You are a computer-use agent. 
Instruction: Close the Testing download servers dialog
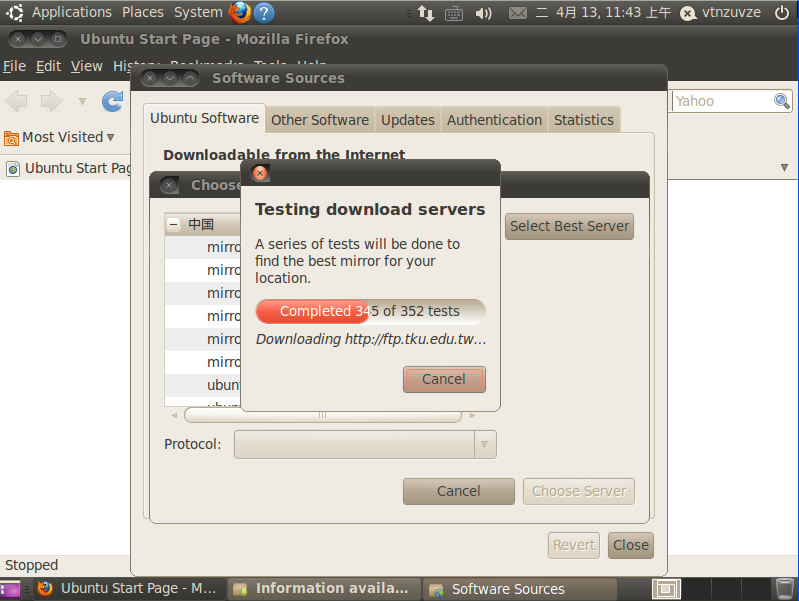point(260,173)
